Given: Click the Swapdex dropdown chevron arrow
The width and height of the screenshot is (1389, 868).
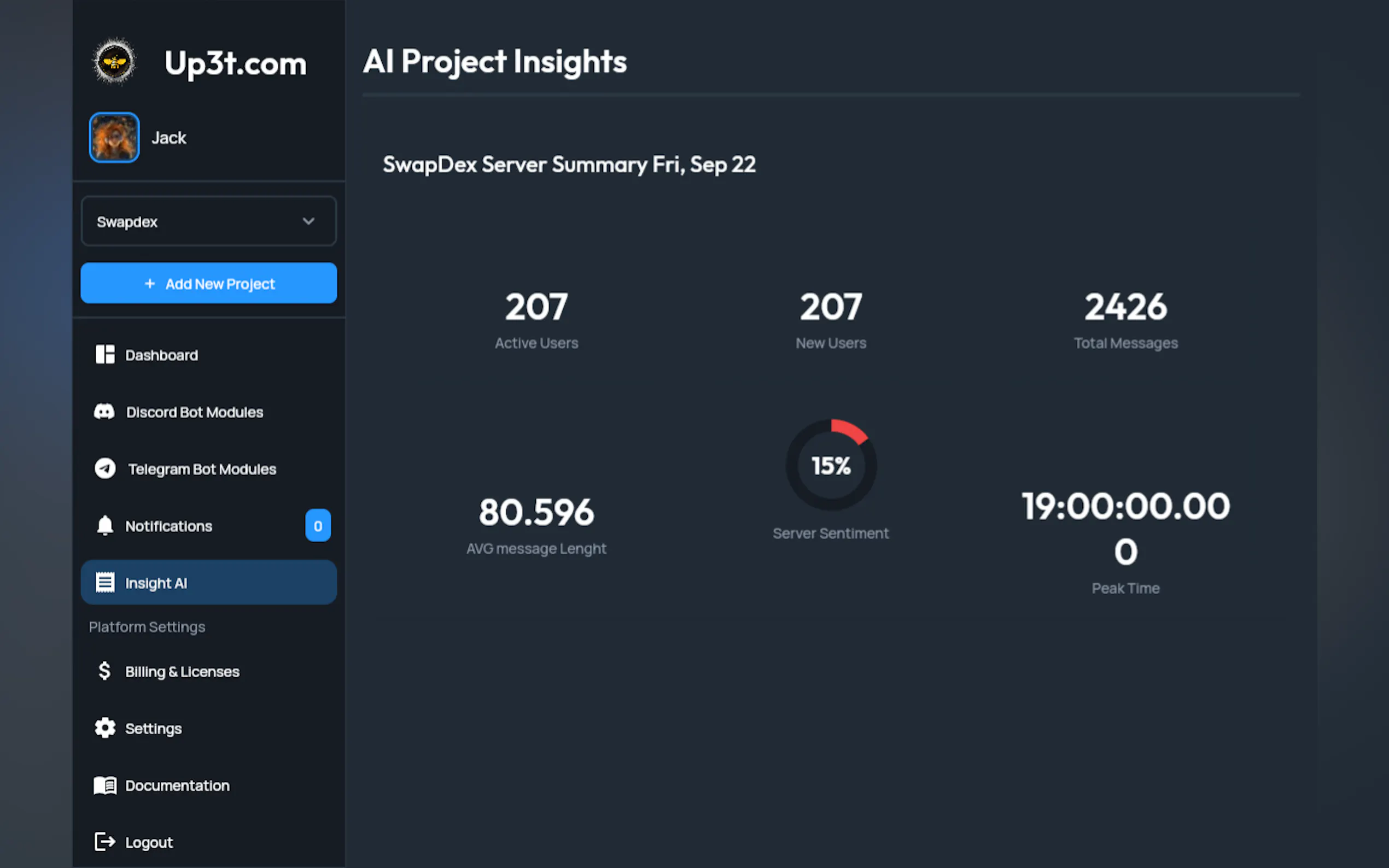Looking at the screenshot, I should coord(308,221).
